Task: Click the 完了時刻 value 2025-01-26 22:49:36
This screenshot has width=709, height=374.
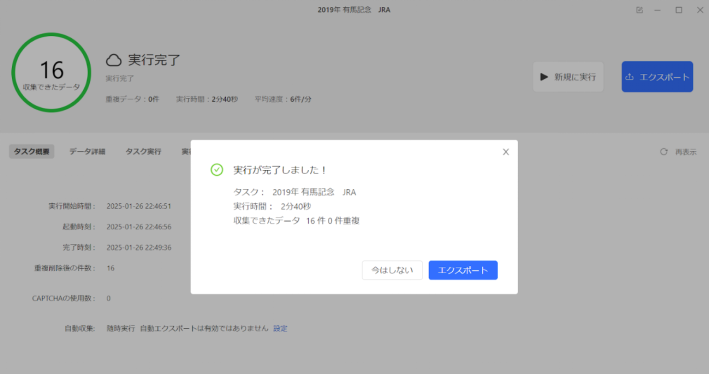Action: tap(139, 248)
